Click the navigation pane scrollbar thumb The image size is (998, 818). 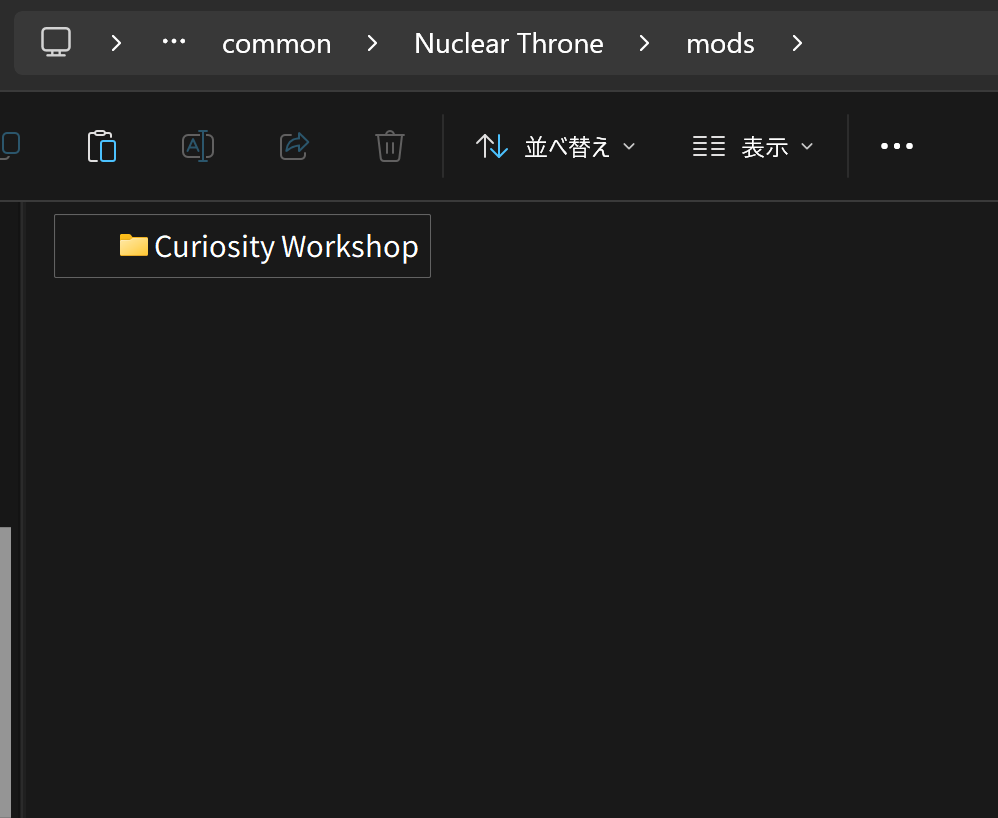tap(5, 670)
